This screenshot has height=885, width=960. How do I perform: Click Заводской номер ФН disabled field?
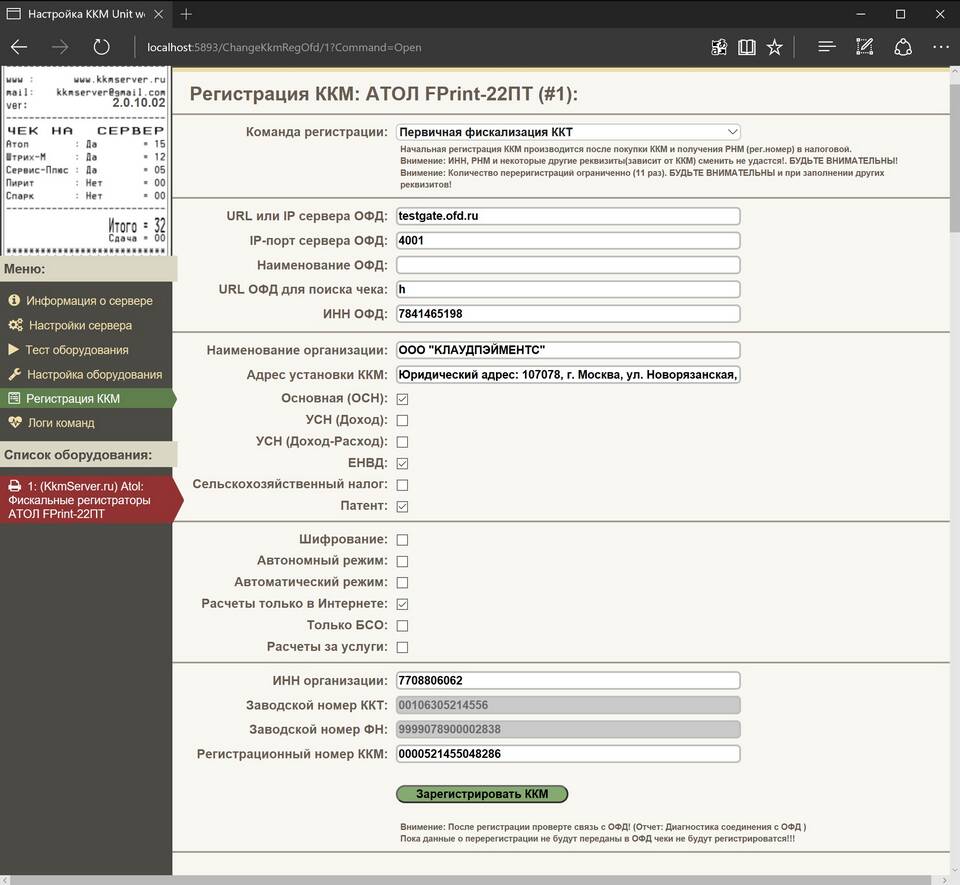tap(568, 730)
